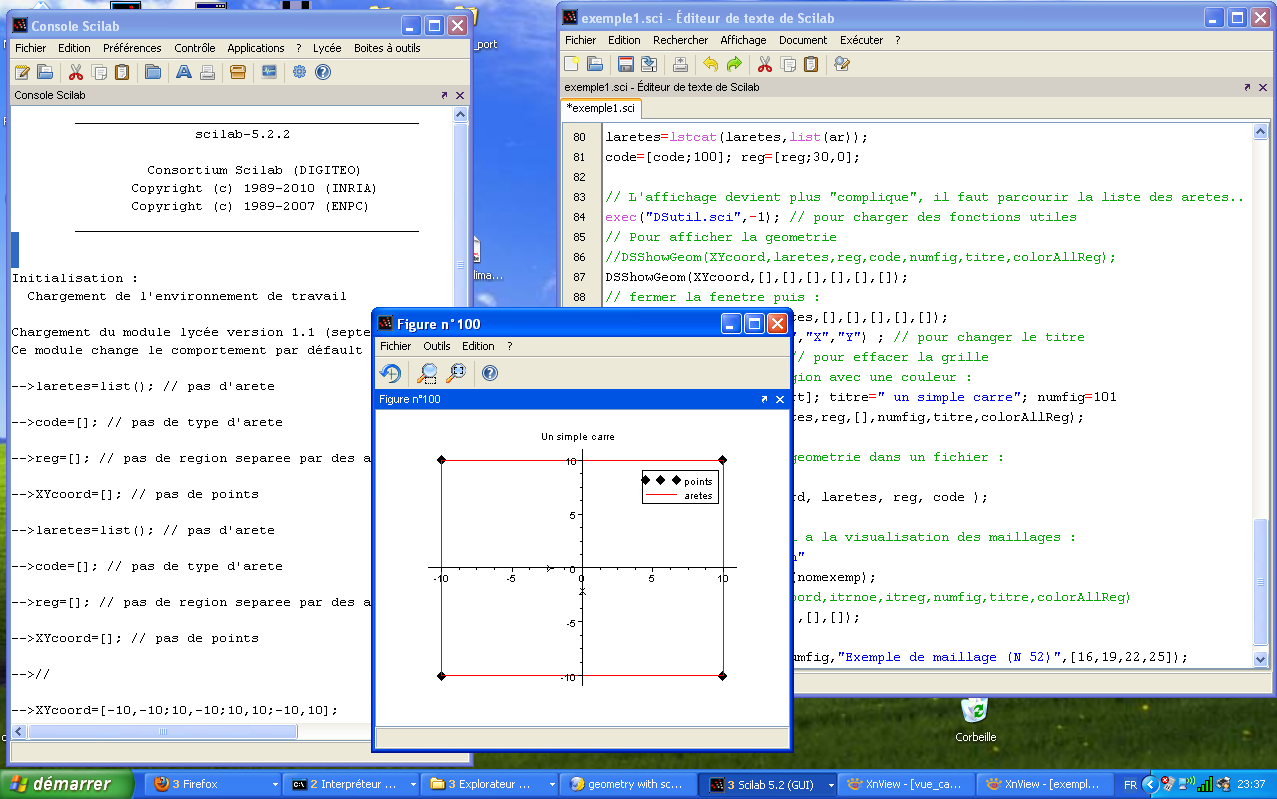Click the paste clipboard icon in console toolbar

pyautogui.click(x=122, y=72)
